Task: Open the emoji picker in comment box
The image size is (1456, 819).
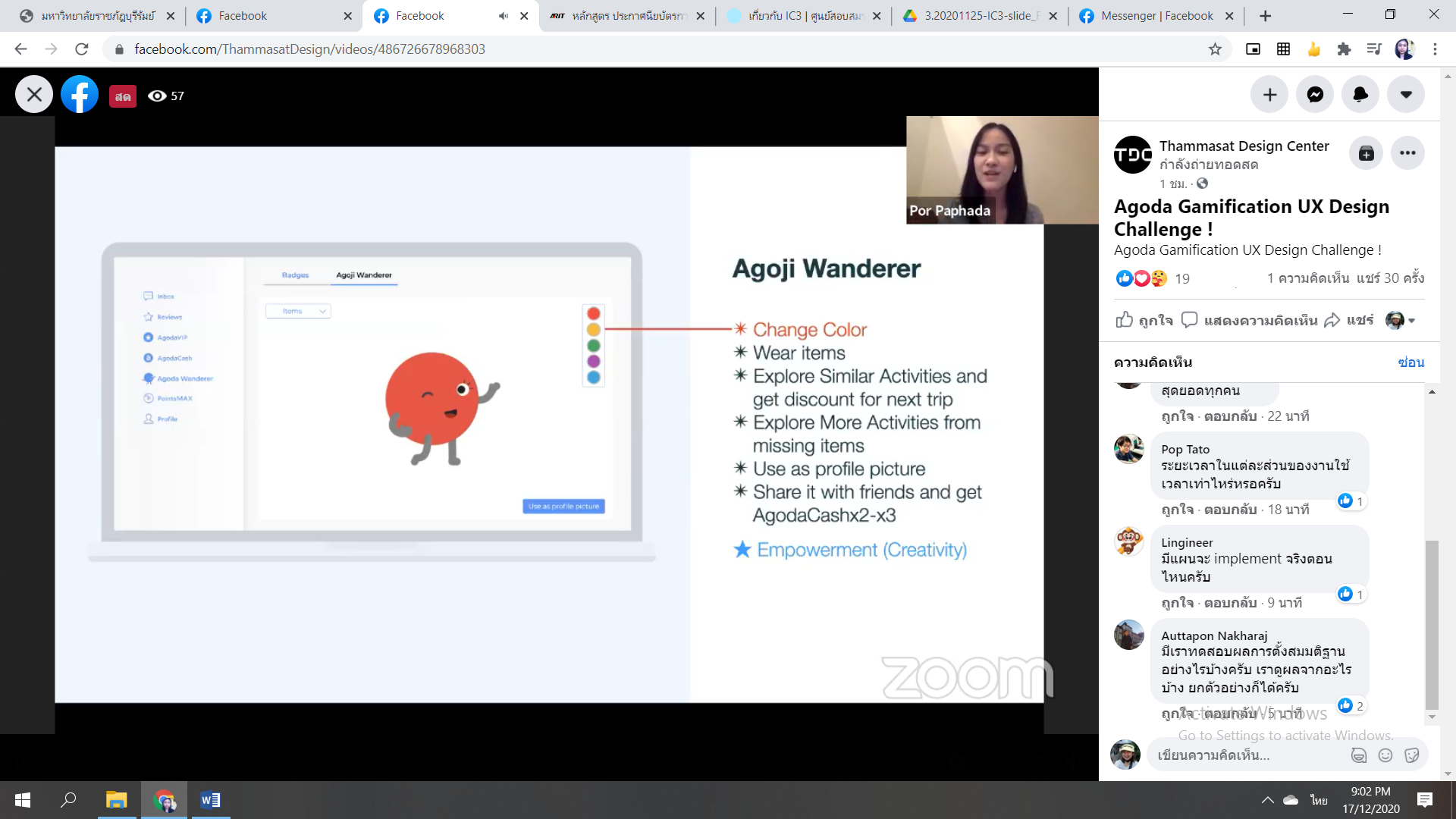Action: pyautogui.click(x=1385, y=755)
